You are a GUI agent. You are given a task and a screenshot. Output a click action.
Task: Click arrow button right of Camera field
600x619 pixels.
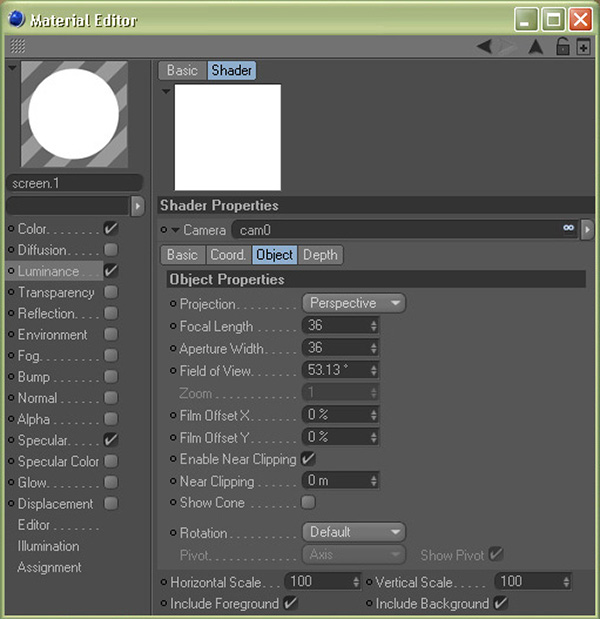(587, 230)
